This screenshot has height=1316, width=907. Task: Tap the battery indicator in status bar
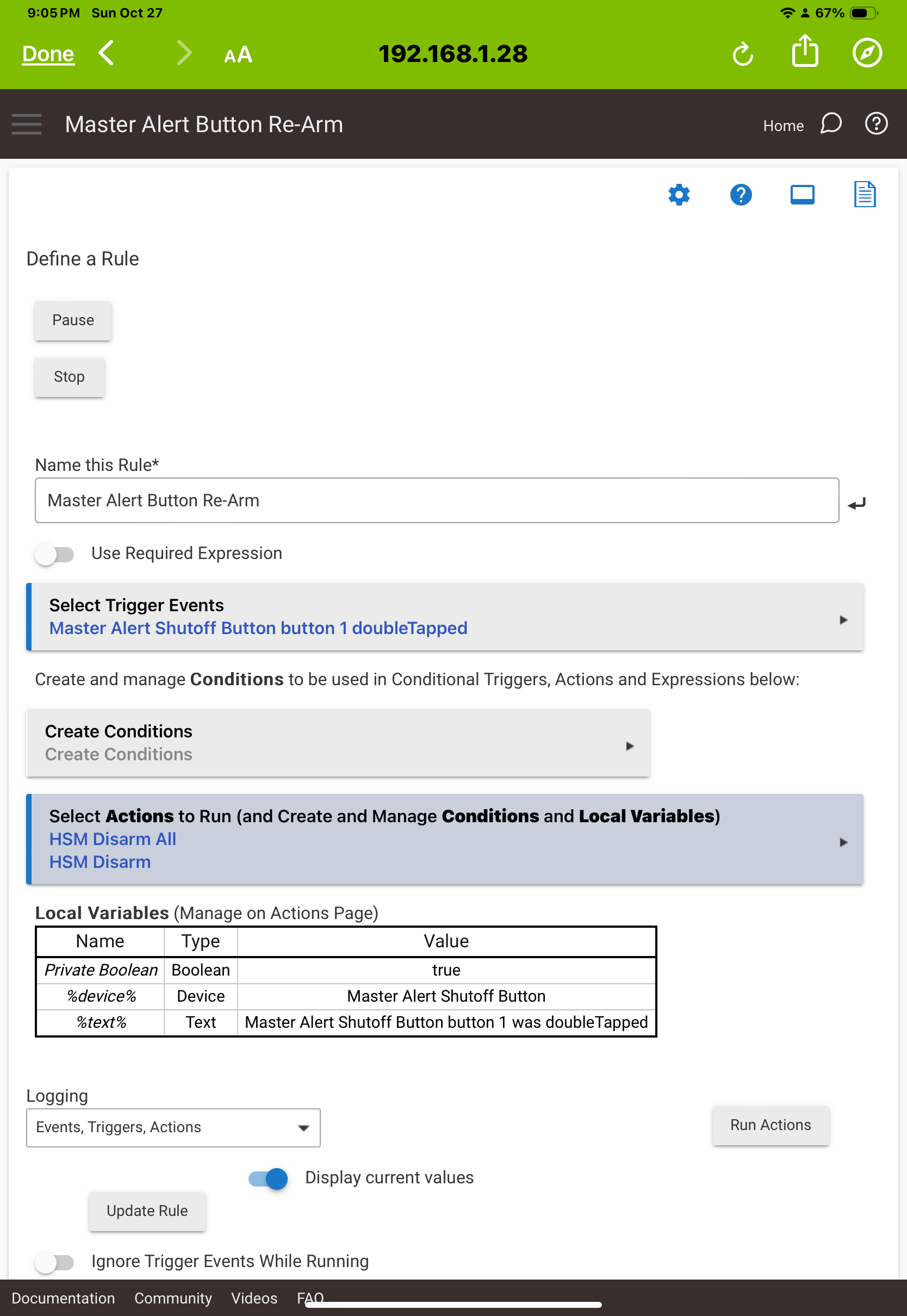(x=864, y=13)
